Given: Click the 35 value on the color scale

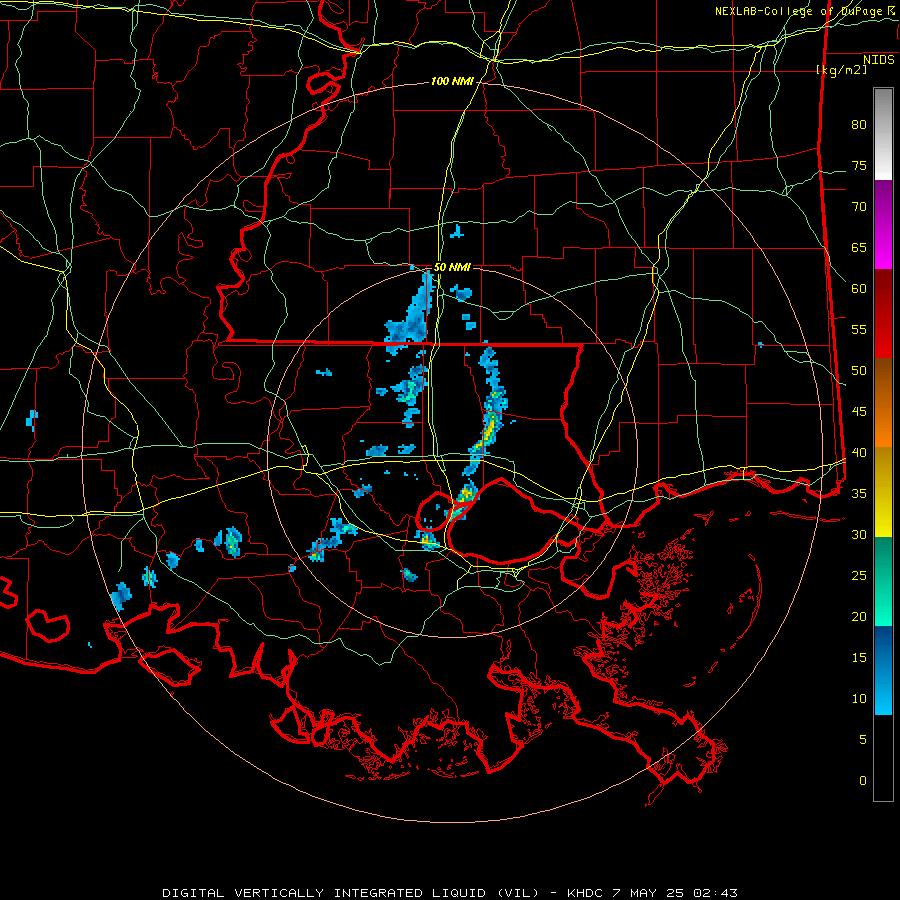Looking at the screenshot, I should (x=859, y=494).
